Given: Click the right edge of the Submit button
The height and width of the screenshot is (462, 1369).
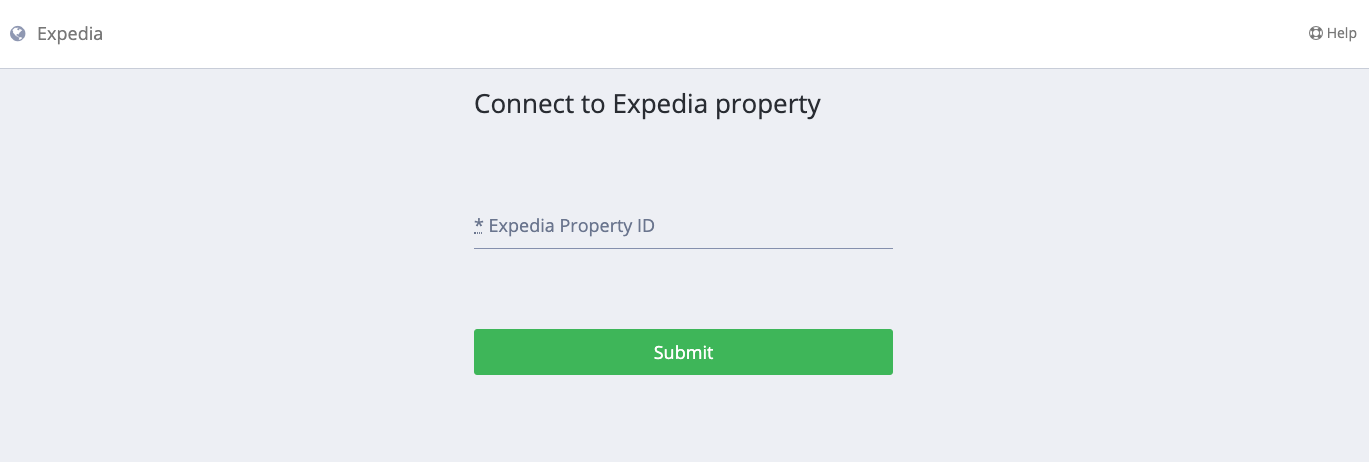Looking at the screenshot, I should coord(886,352).
